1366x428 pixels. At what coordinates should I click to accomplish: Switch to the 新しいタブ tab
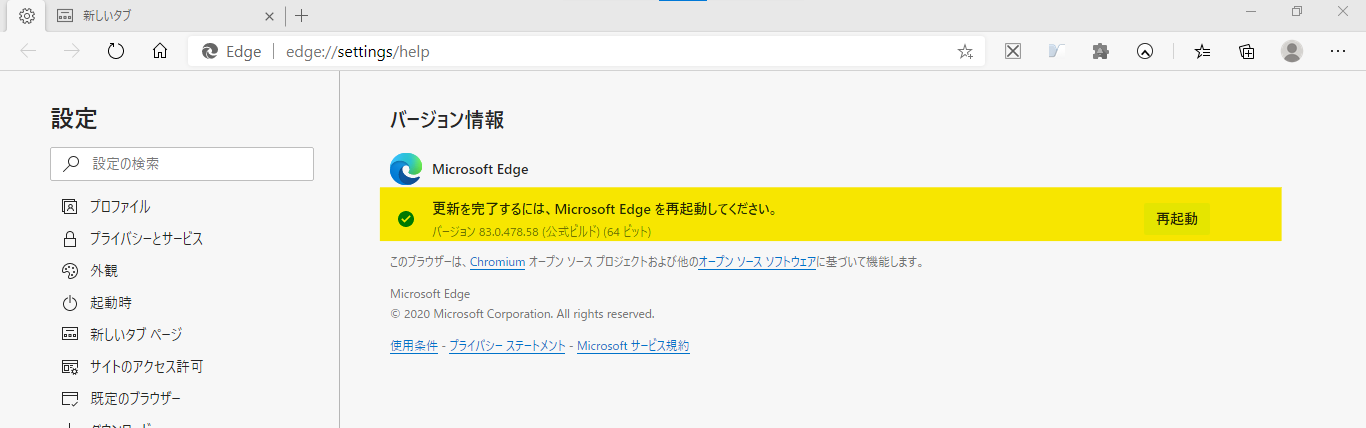click(x=166, y=16)
